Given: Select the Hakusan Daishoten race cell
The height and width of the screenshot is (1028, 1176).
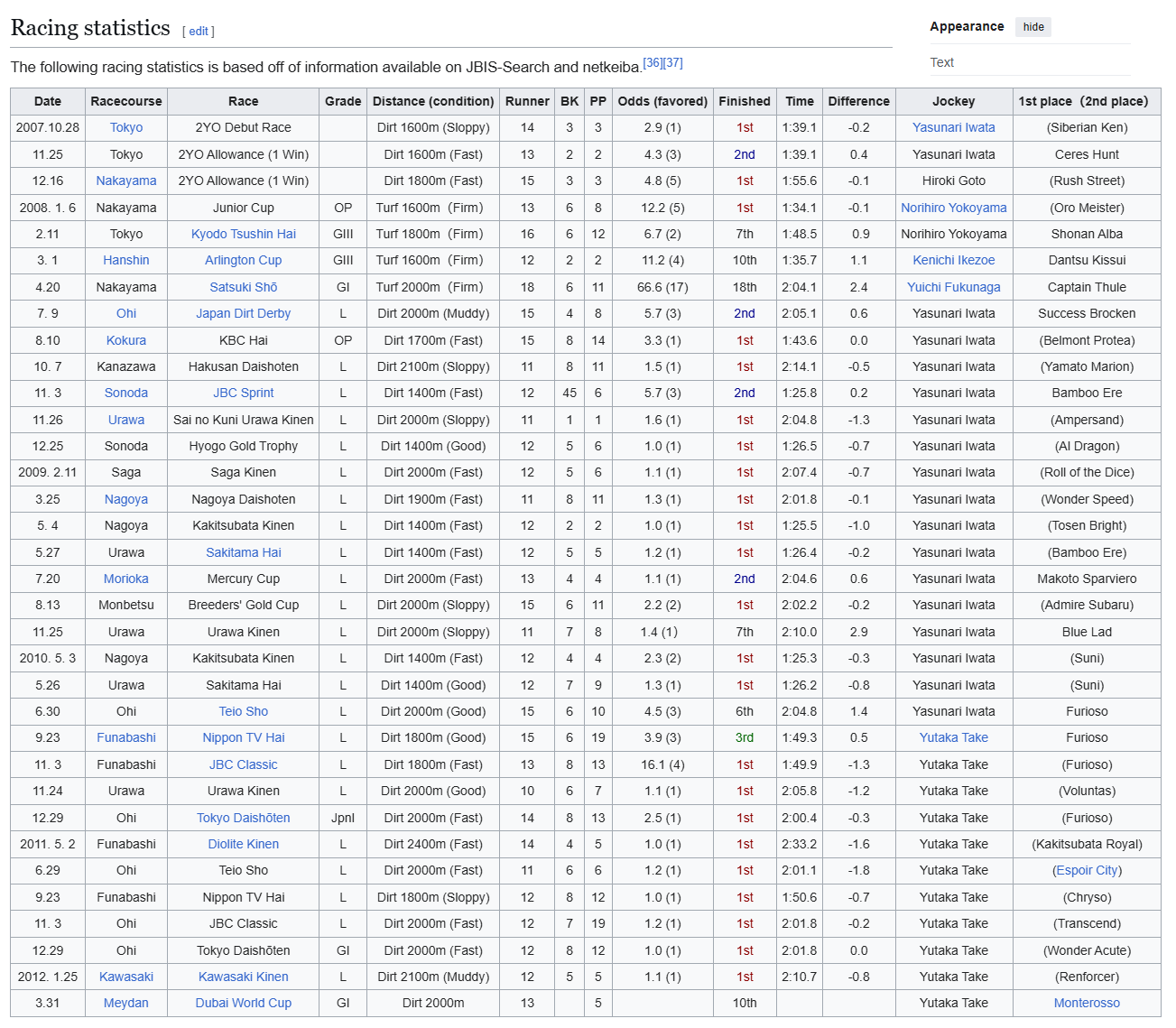Looking at the screenshot, I should tap(244, 367).
